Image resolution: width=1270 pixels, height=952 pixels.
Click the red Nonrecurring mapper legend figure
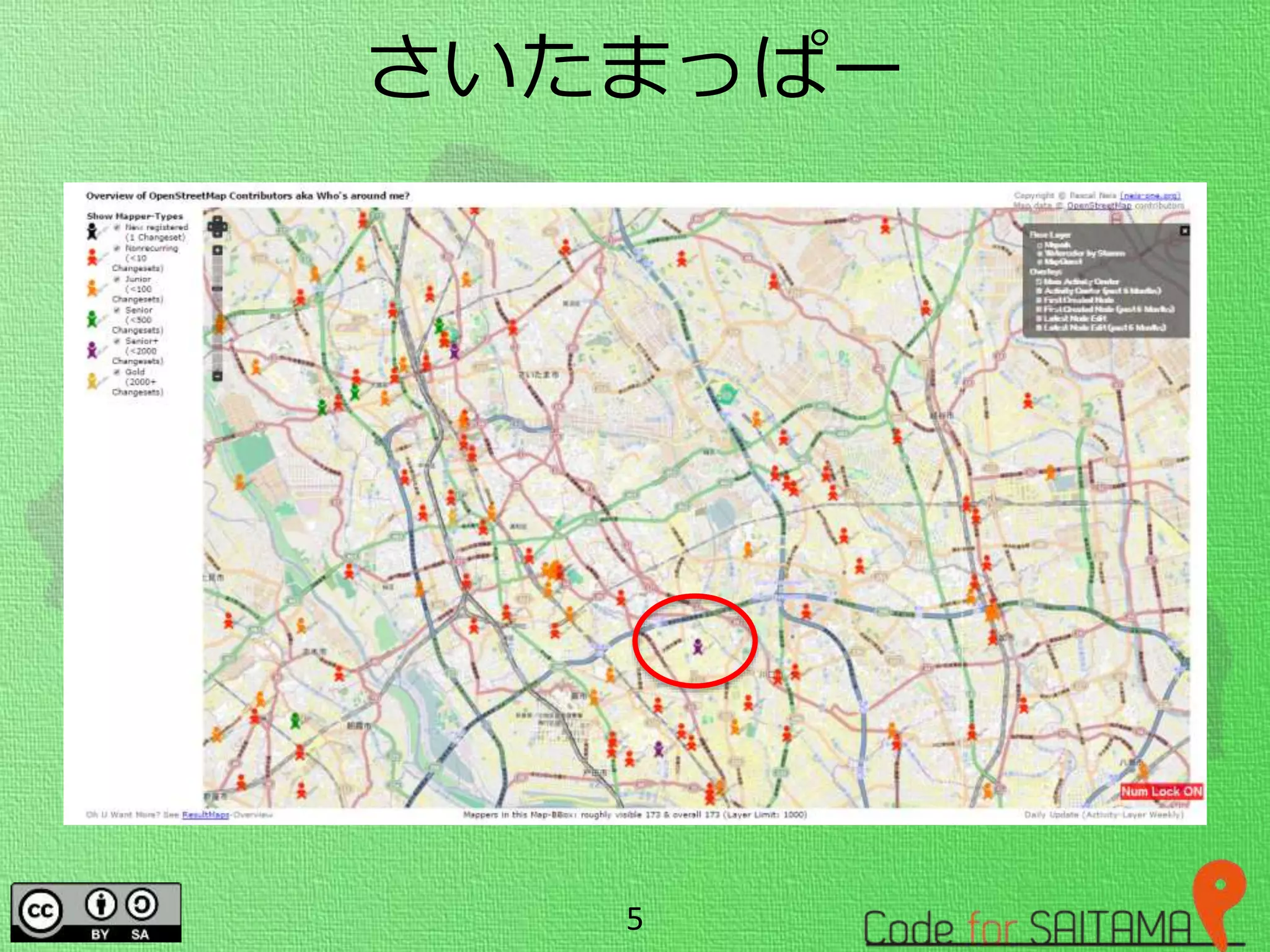point(92,257)
